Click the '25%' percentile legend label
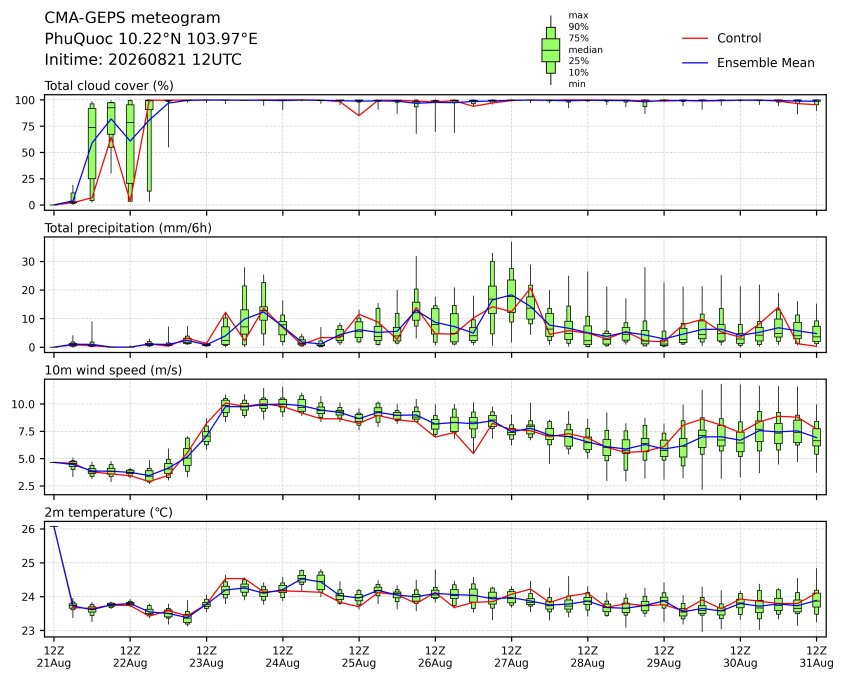The image size is (845, 680). 578,61
